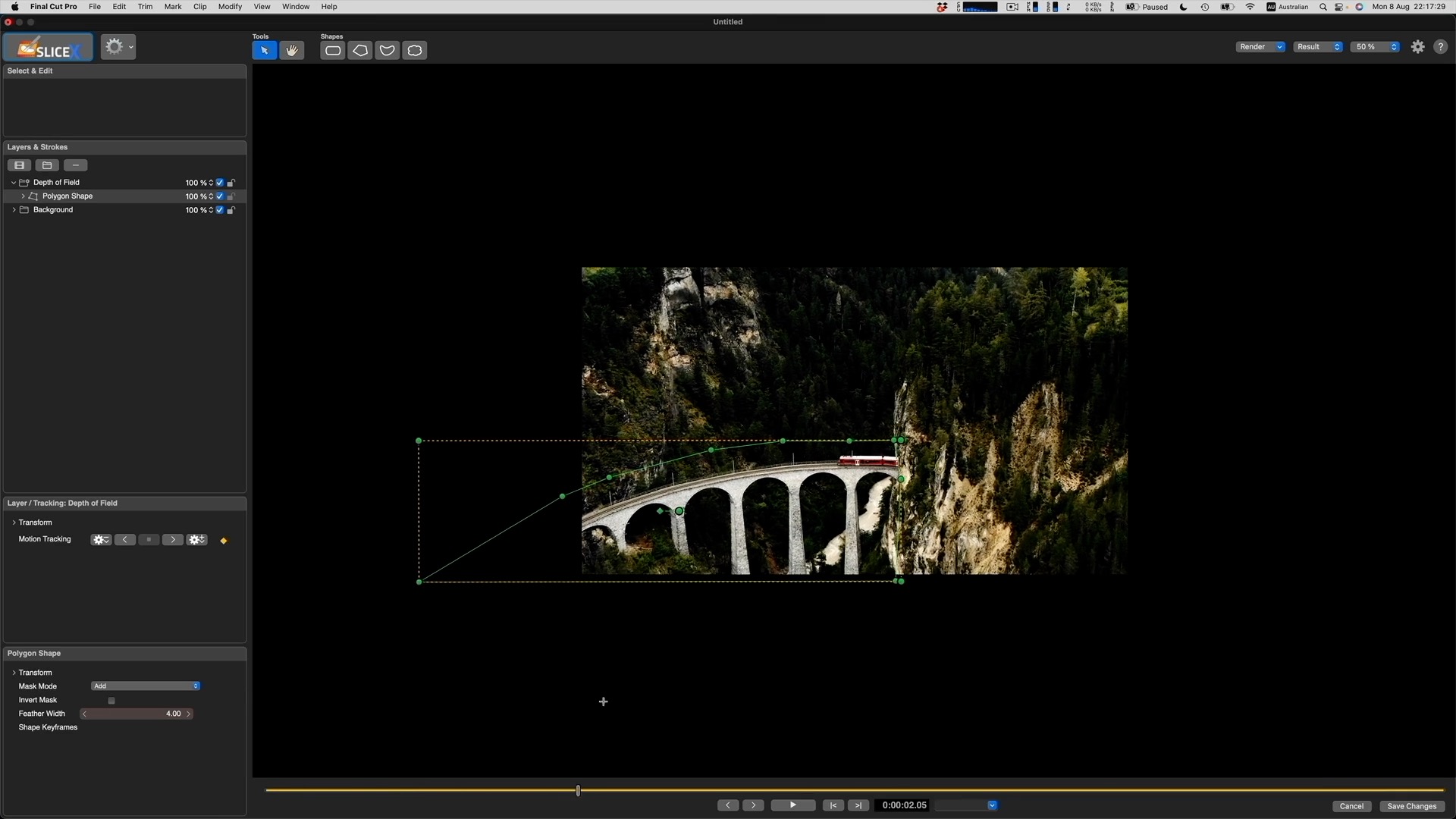The height and width of the screenshot is (819, 1456).
Task: Open the Trim menu
Action: pyautogui.click(x=145, y=7)
